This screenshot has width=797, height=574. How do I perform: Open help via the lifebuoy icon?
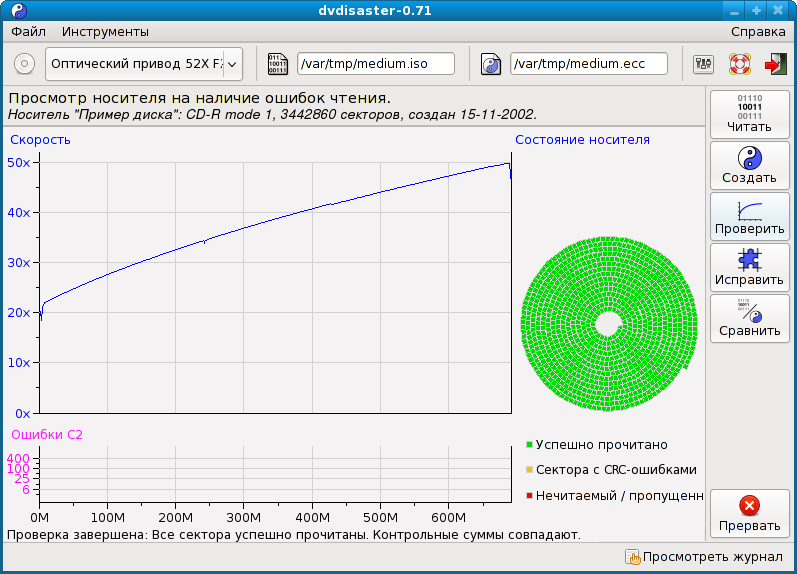click(740, 64)
